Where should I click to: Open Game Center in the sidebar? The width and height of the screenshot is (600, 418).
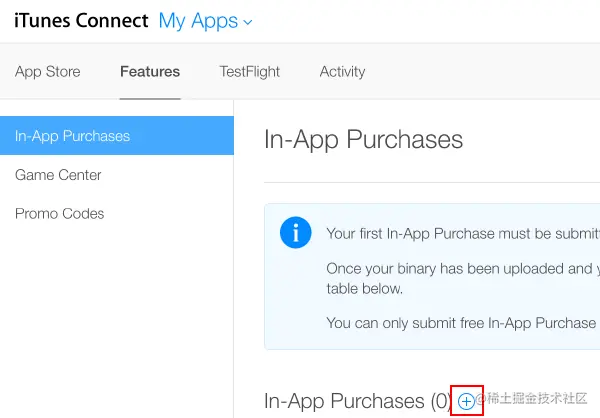pyautogui.click(x=58, y=175)
